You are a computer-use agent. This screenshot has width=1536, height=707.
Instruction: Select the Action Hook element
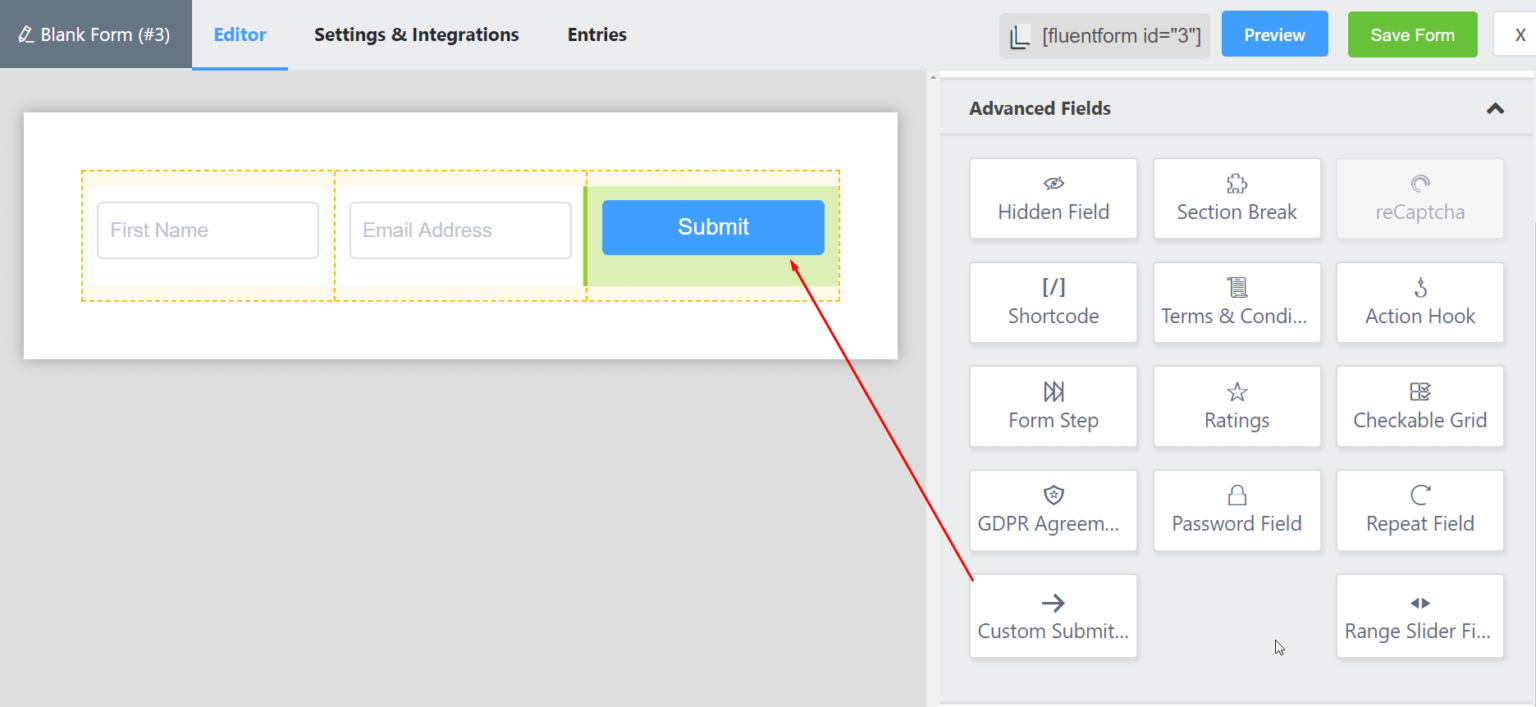(x=1420, y=302)
